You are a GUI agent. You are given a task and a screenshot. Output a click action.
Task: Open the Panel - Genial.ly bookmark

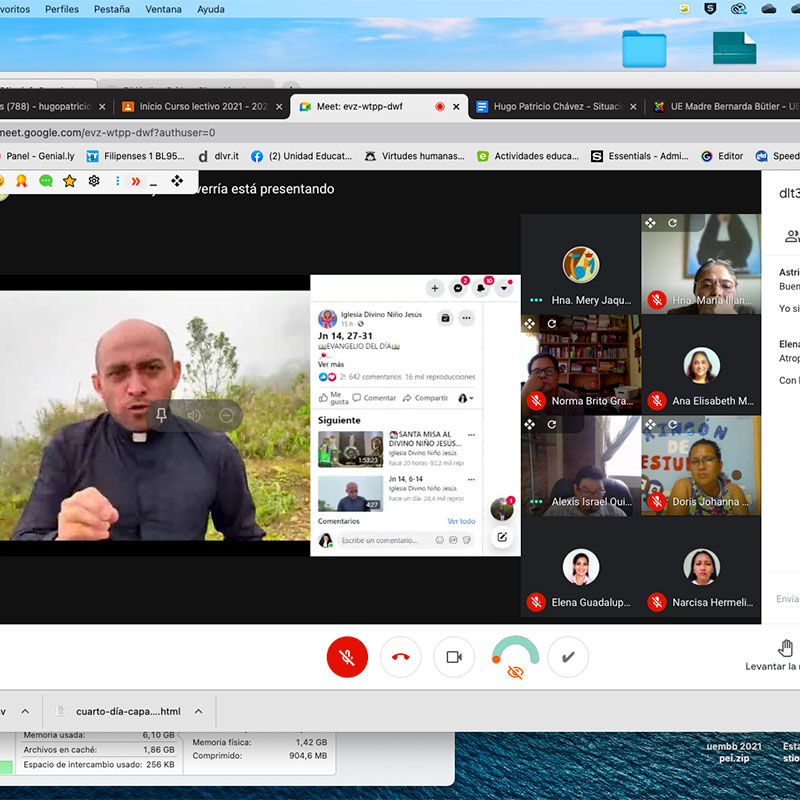(x=40, y=156)
